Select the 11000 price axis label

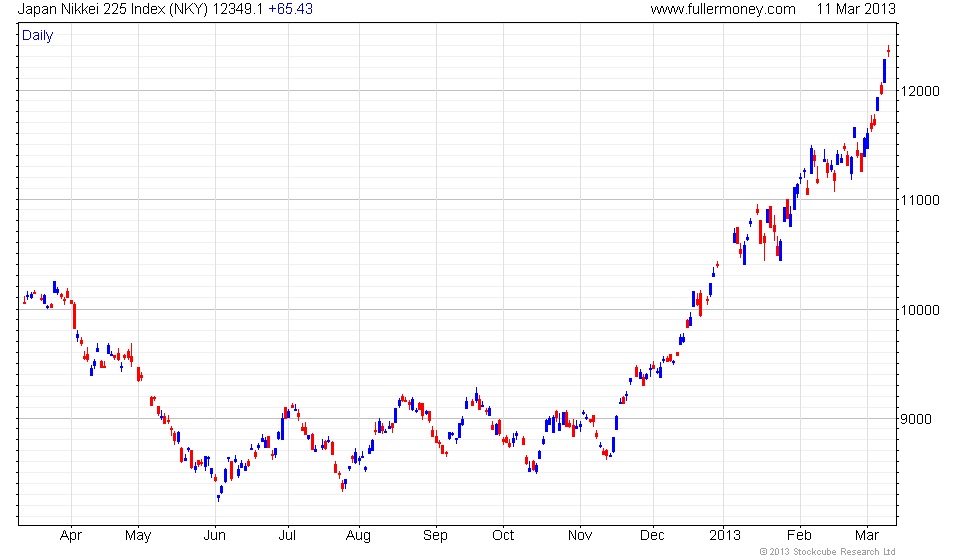(x=920, y=200)
